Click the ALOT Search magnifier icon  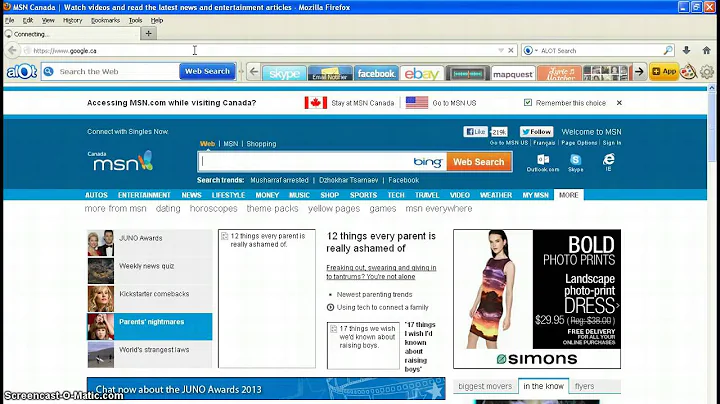click(668, 50)
